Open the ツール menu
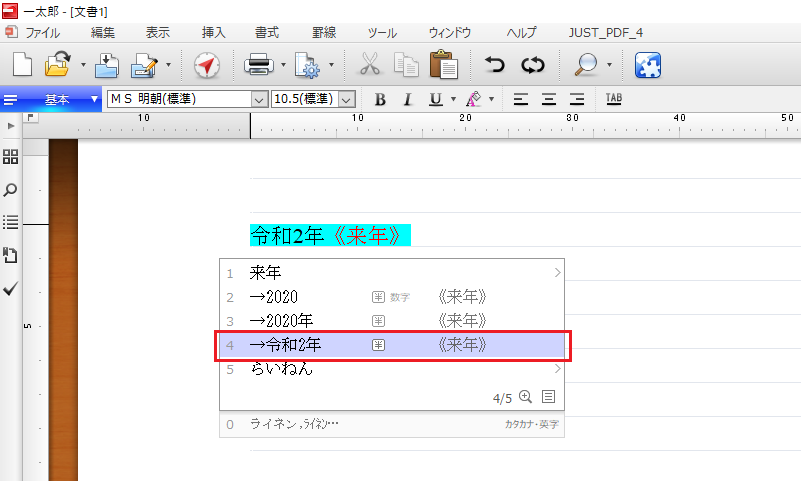Screen dimensions: 801x481 coord(382,33)
